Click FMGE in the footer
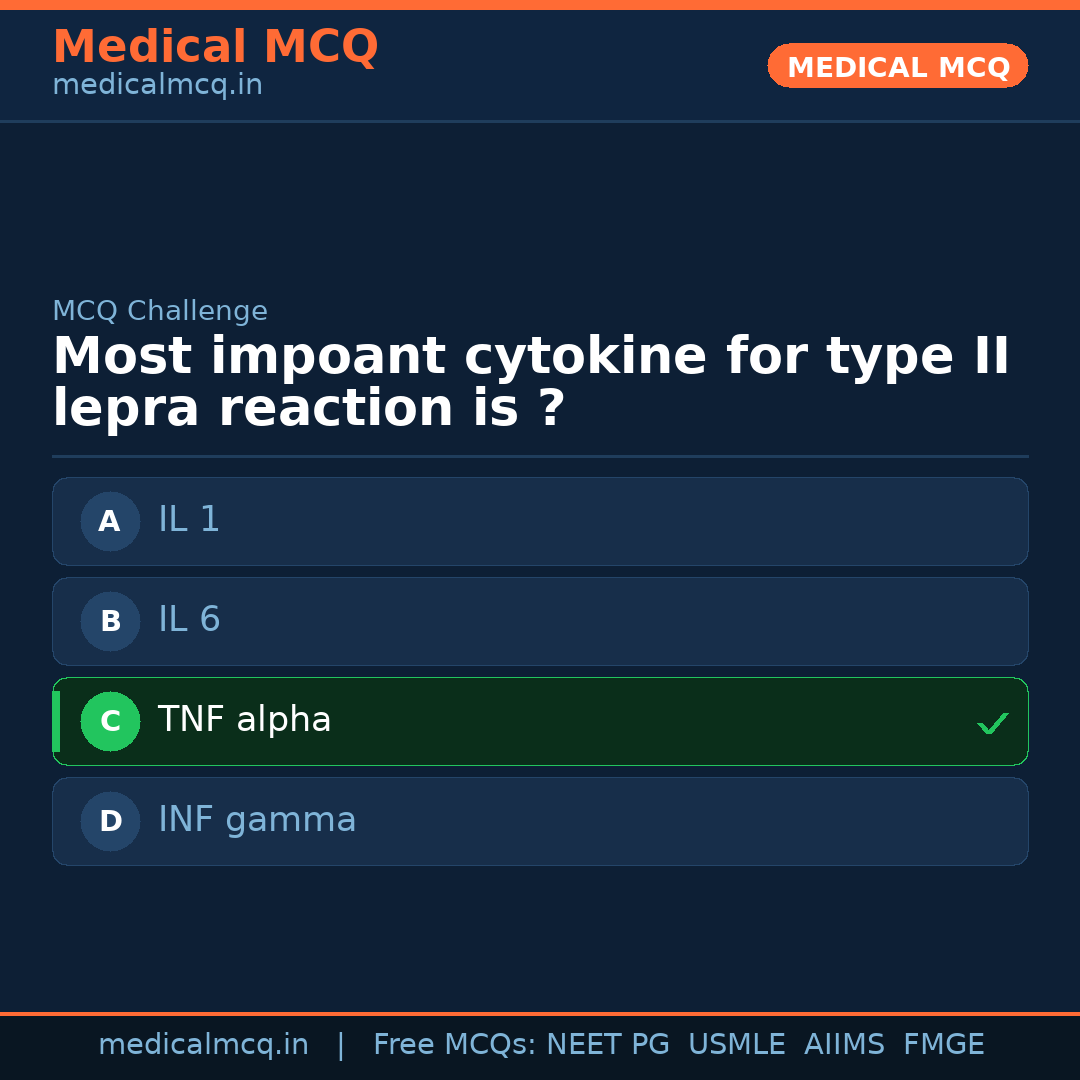Viewport: 1080px width, 1080px height. tap(943, 1045)
